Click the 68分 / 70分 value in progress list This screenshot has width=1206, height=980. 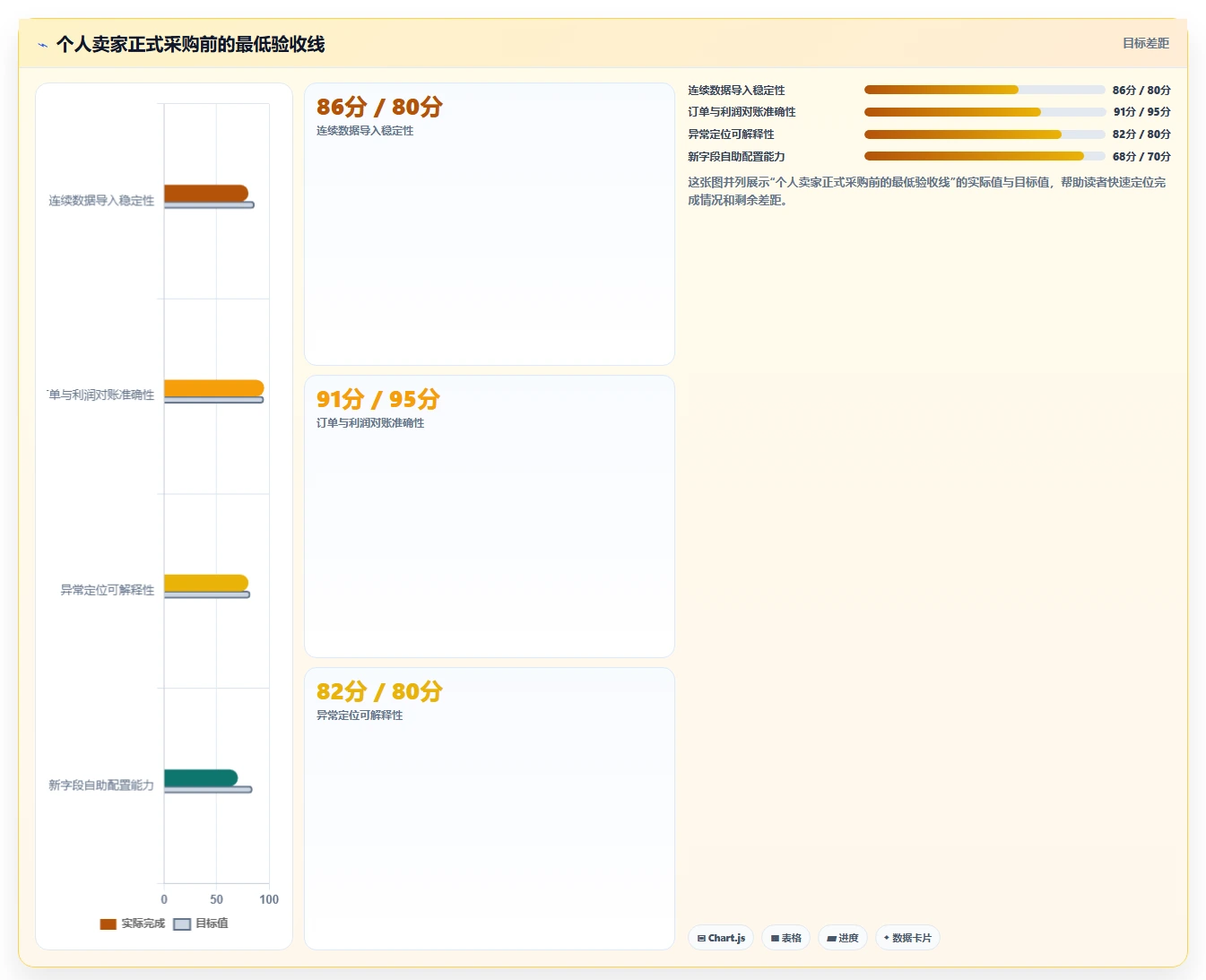(1141, 156)
